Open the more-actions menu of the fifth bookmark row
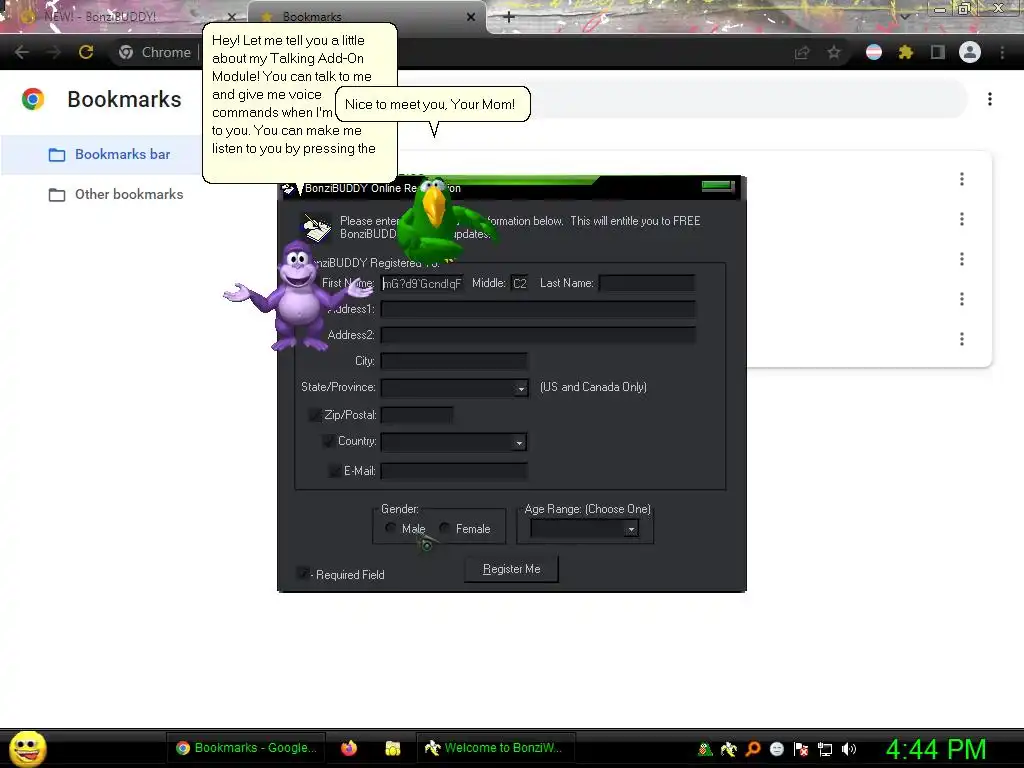 [962, 339]
